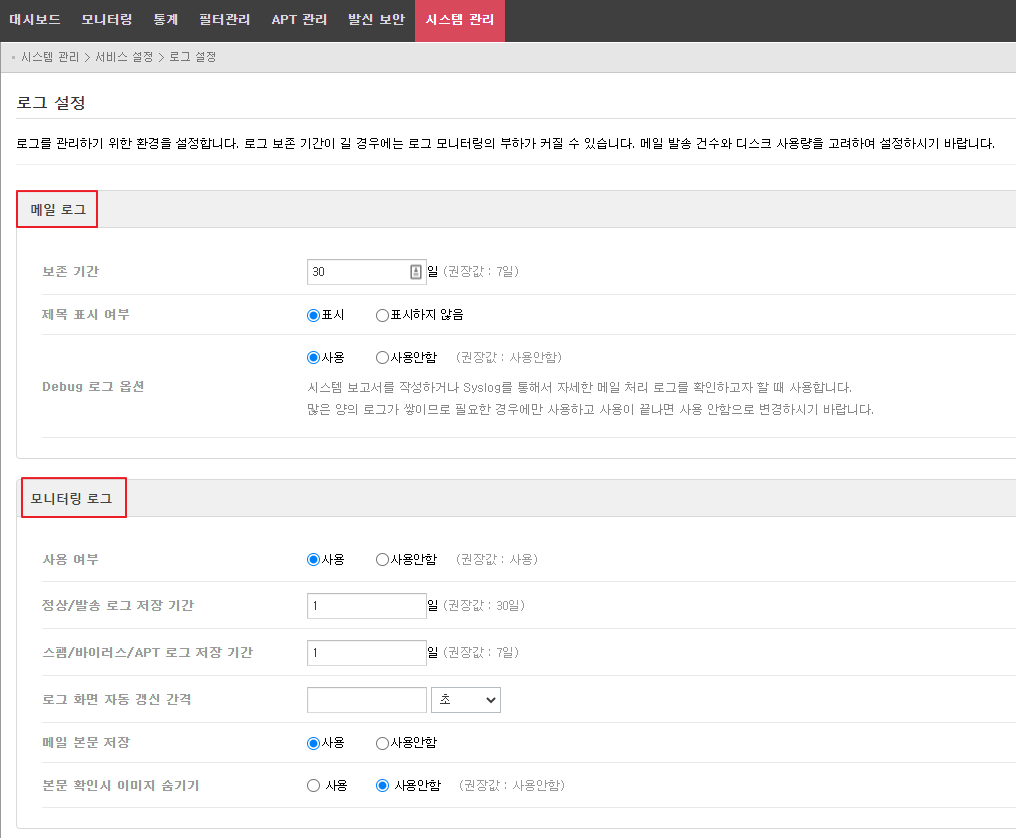Select the 발신 보안 tab
This screenshot has height=838, width=1019.
(376, 20)
